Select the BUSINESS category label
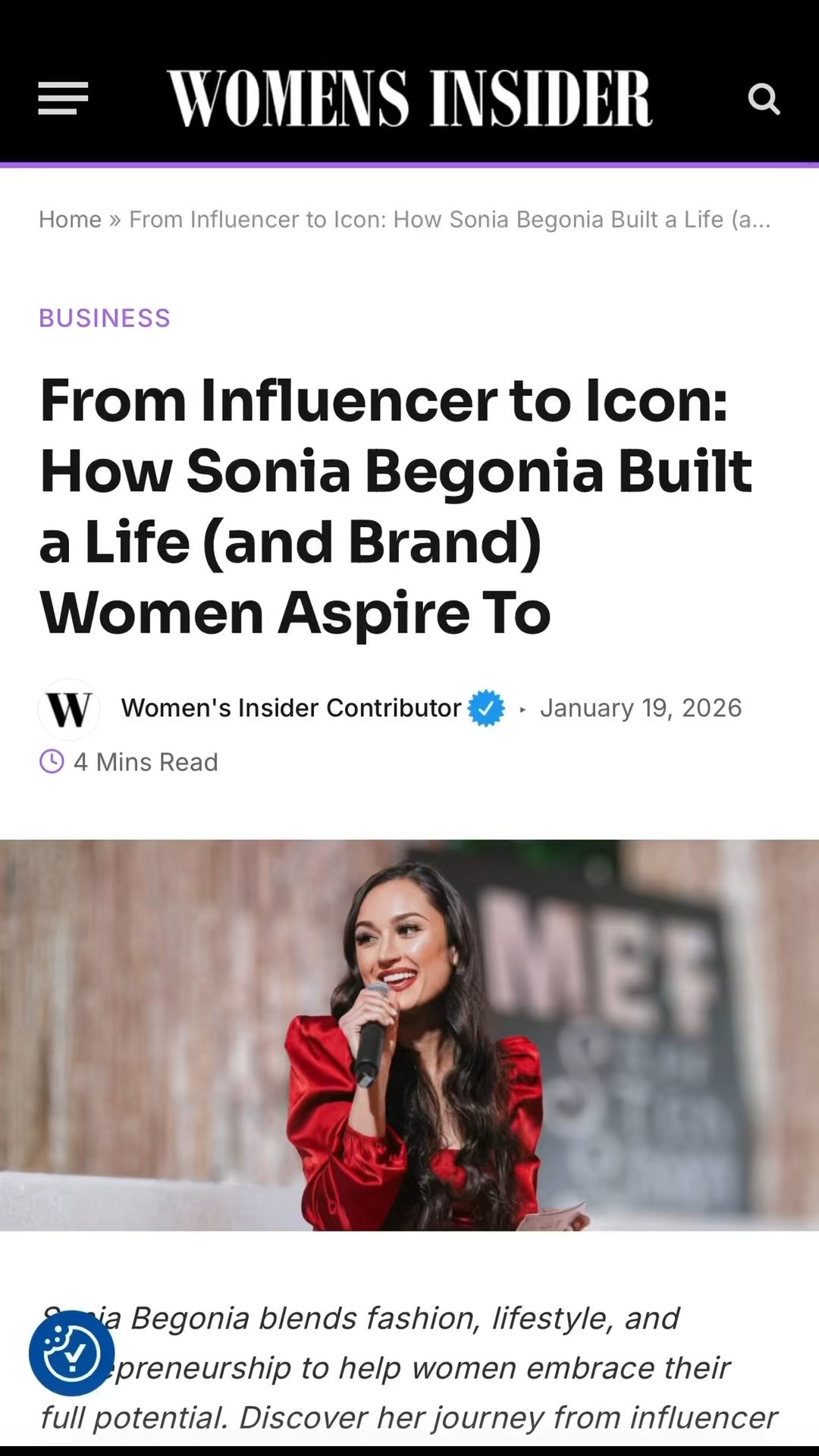The height and width of the screenshot is (1456, 819). [104, 318]
